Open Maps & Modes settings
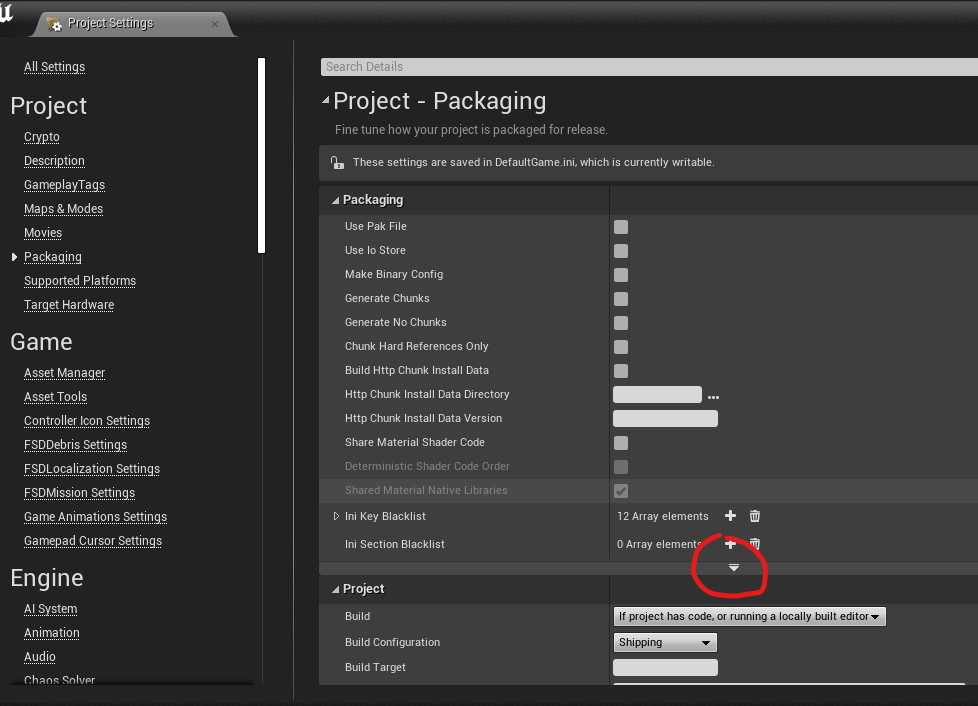978x706 pixels. click(x=64, y=209)
